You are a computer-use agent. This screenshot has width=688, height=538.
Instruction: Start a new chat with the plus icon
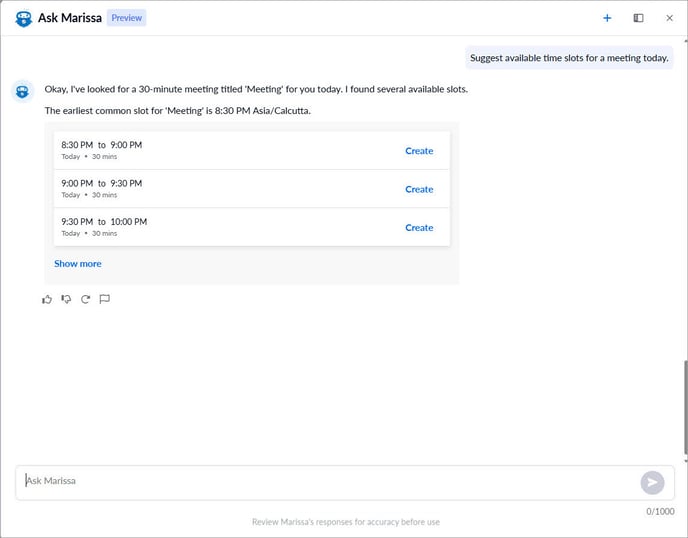(607, 18)
